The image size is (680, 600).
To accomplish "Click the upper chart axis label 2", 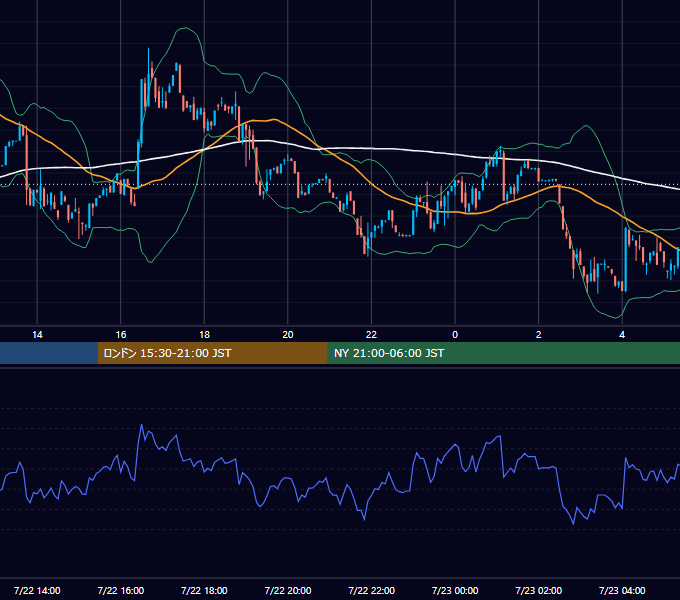I will [x=539, y=335].
